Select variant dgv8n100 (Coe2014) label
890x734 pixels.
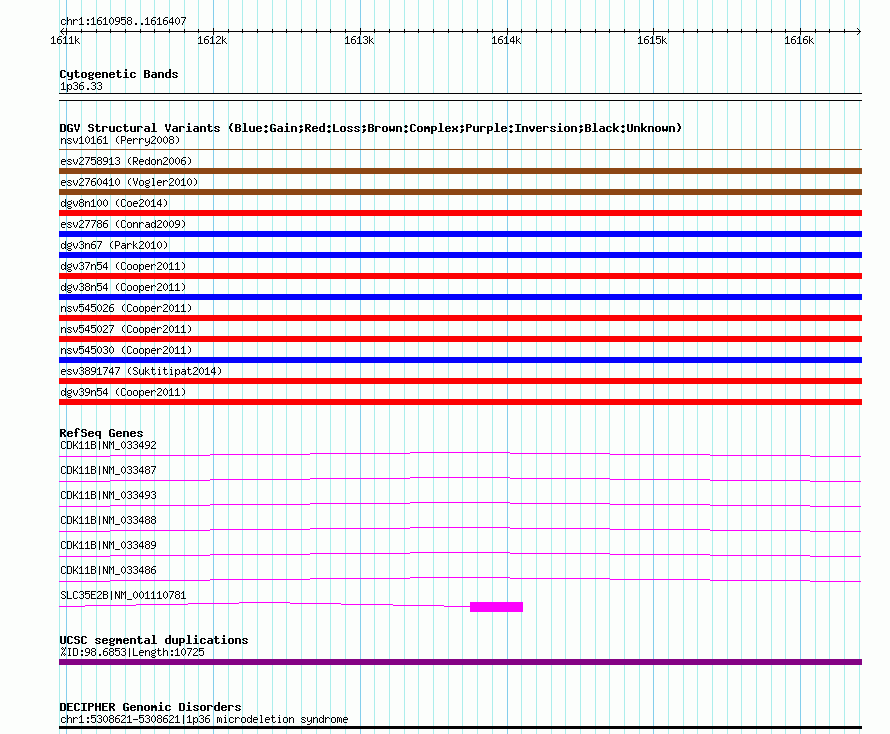click(114, 203)
